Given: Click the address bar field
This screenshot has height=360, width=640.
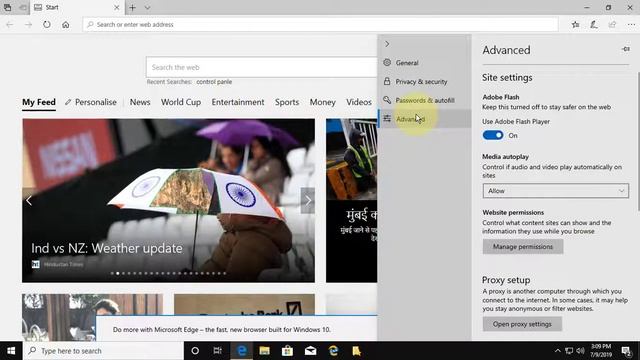Looking at the screenshot, I should (320, 24).
